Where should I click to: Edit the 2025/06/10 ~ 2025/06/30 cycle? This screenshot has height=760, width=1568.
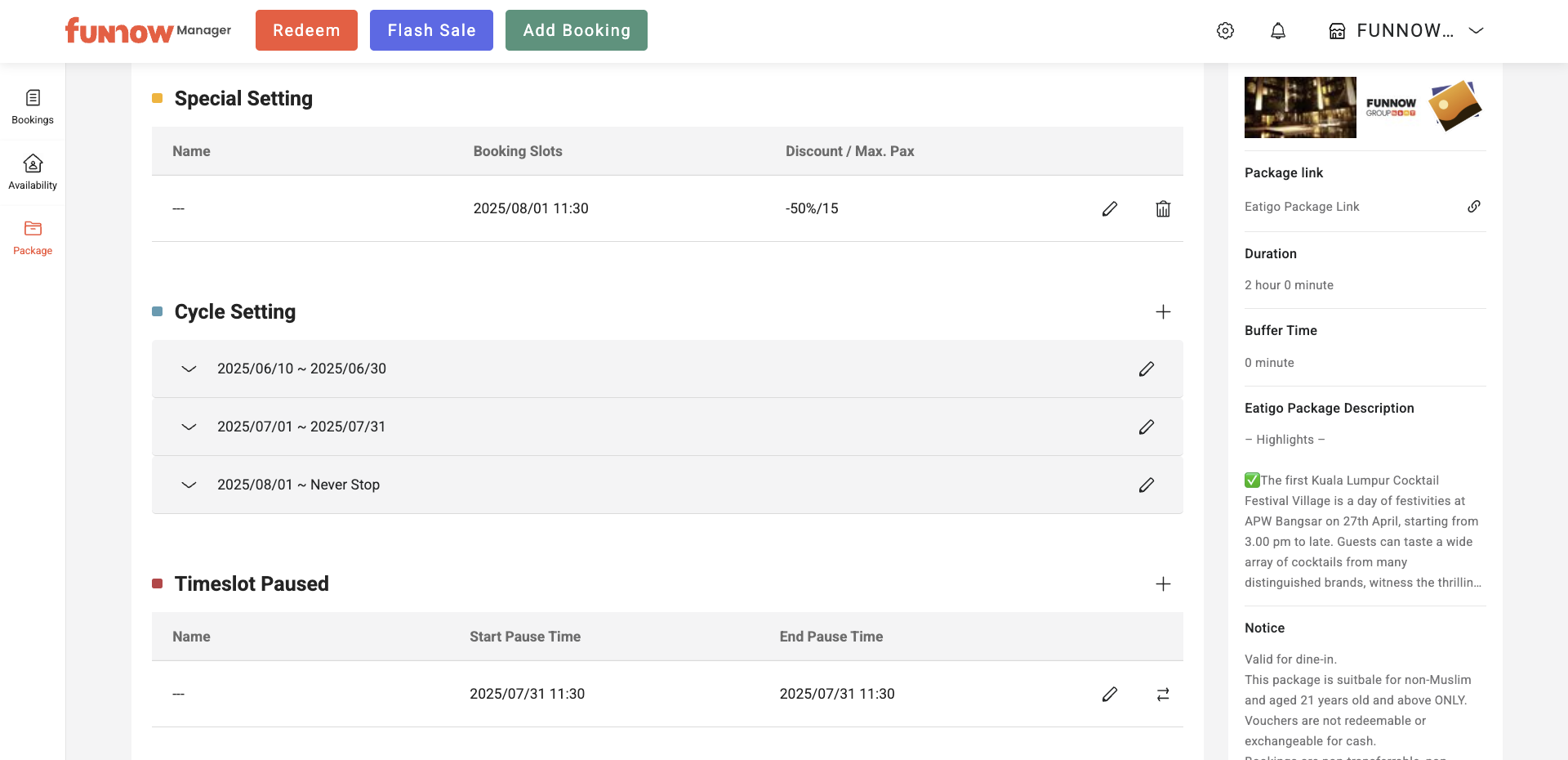coord(1146,369)
